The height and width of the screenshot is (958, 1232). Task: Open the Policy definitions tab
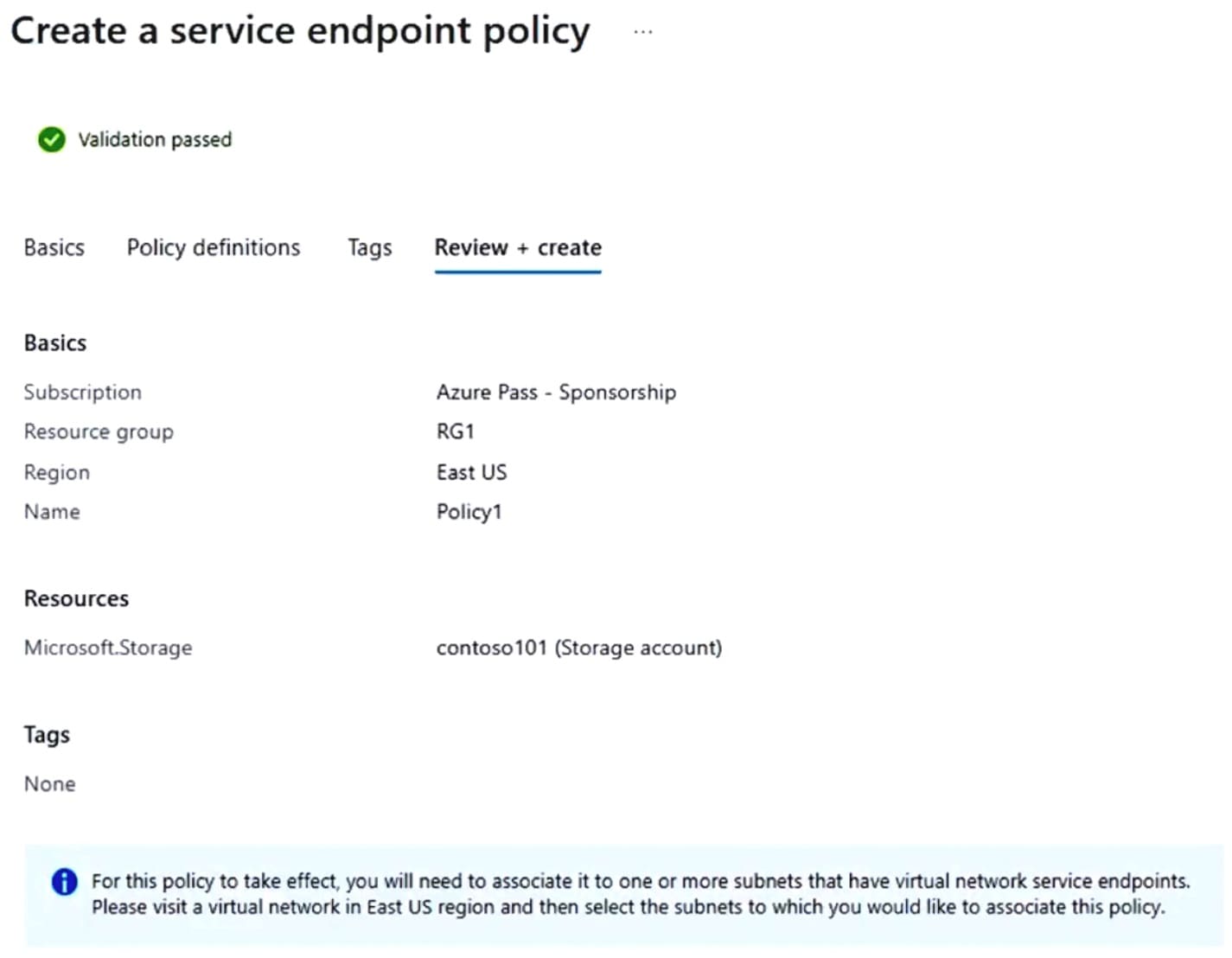[213, 247]
